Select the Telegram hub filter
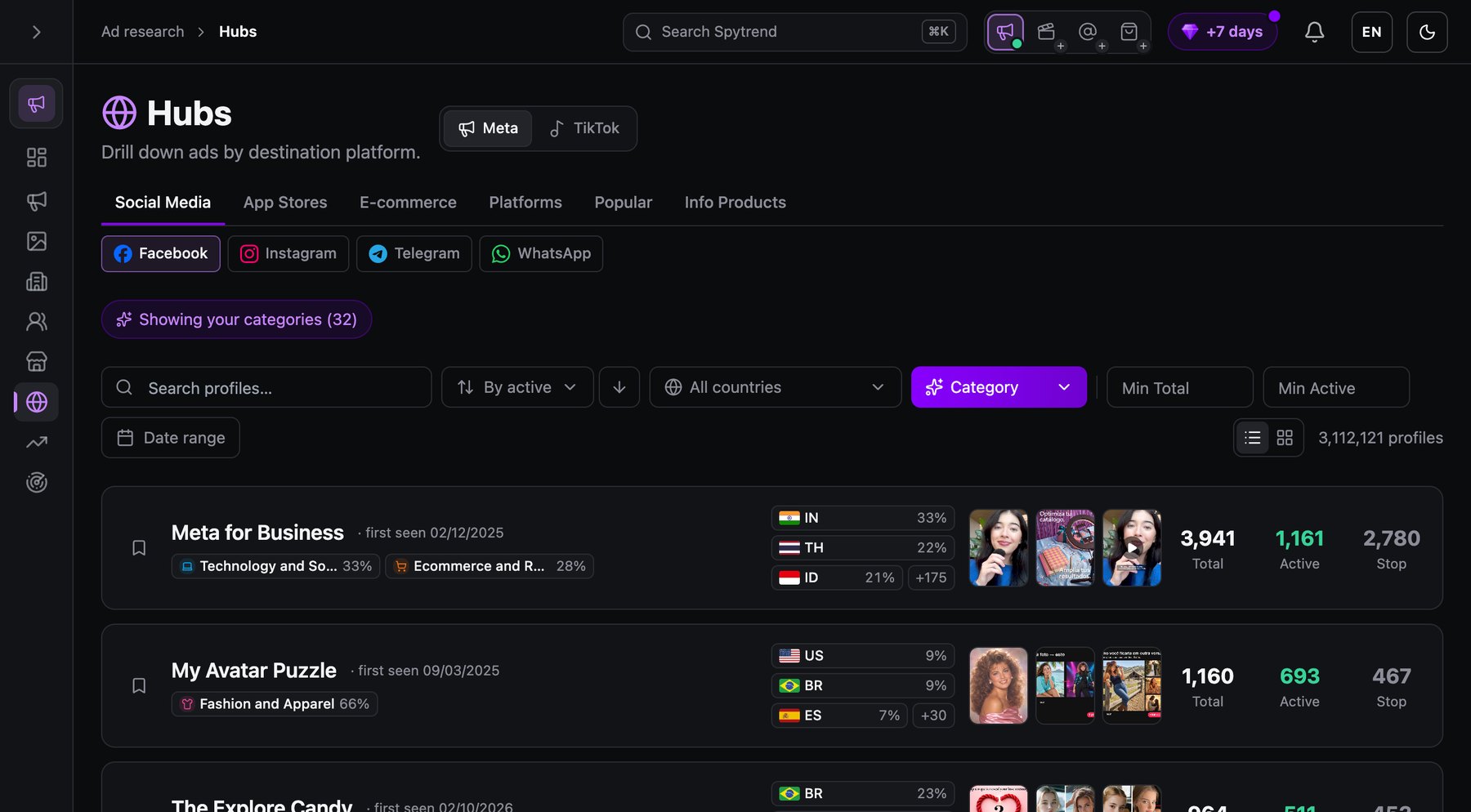 coord(414,254)
